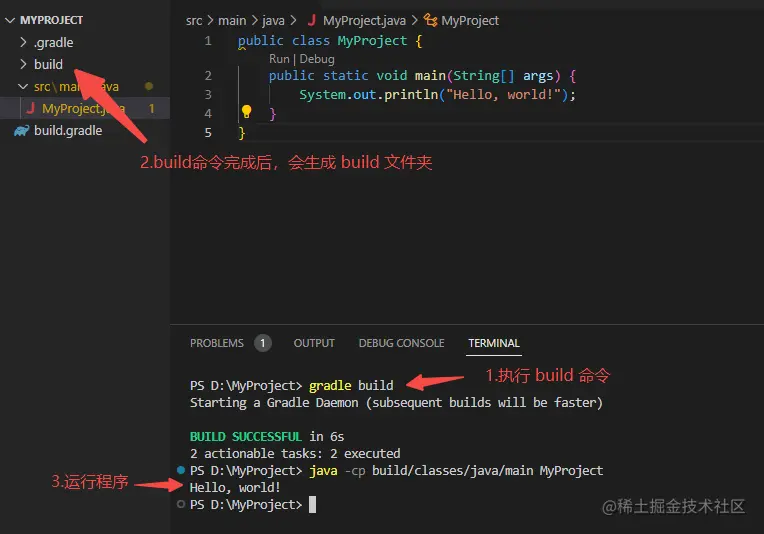Switch to the OUTPUT tab
764x534 pixels.
click(x=314, y=343)
